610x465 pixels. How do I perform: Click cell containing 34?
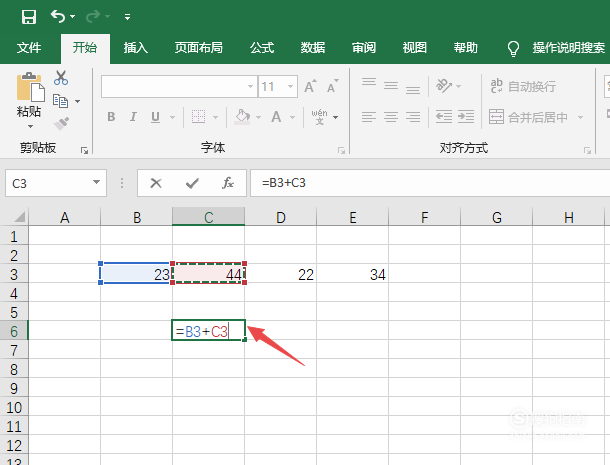(x=352, y=274)
